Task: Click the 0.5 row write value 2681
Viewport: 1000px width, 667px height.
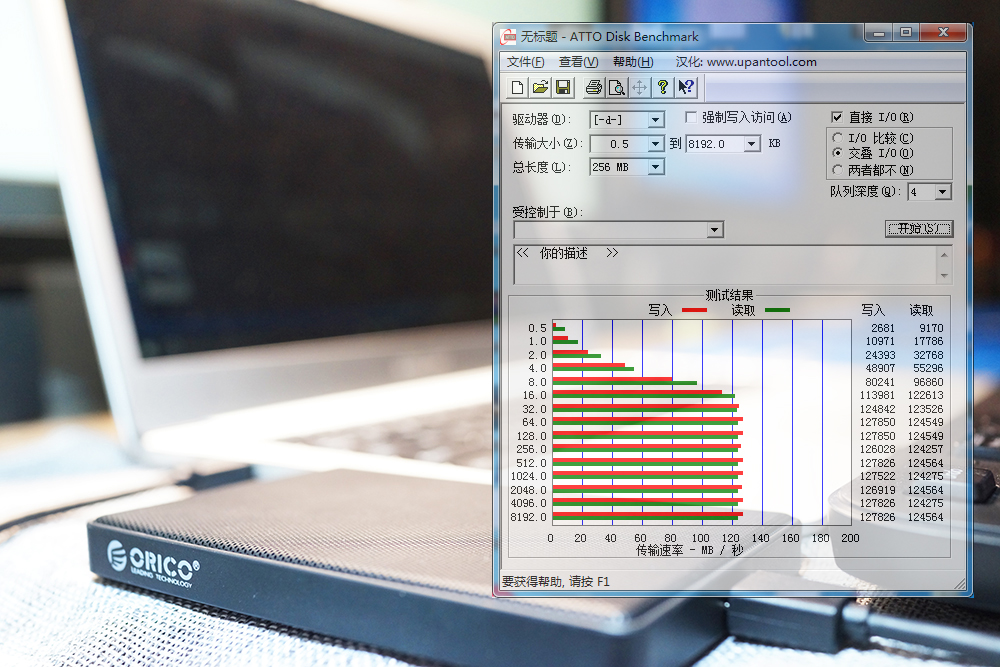Action: pyautogui.click(x=883, y=328)
